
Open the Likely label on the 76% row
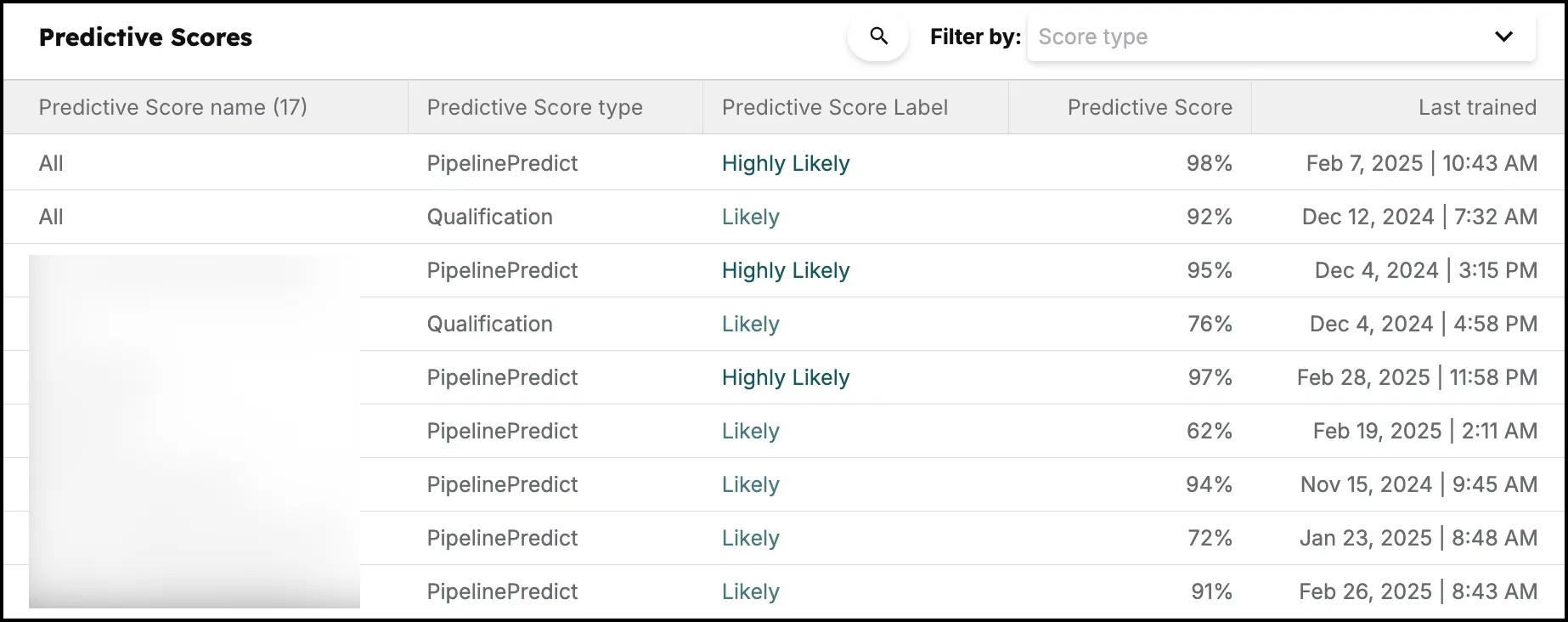[750, 324]
